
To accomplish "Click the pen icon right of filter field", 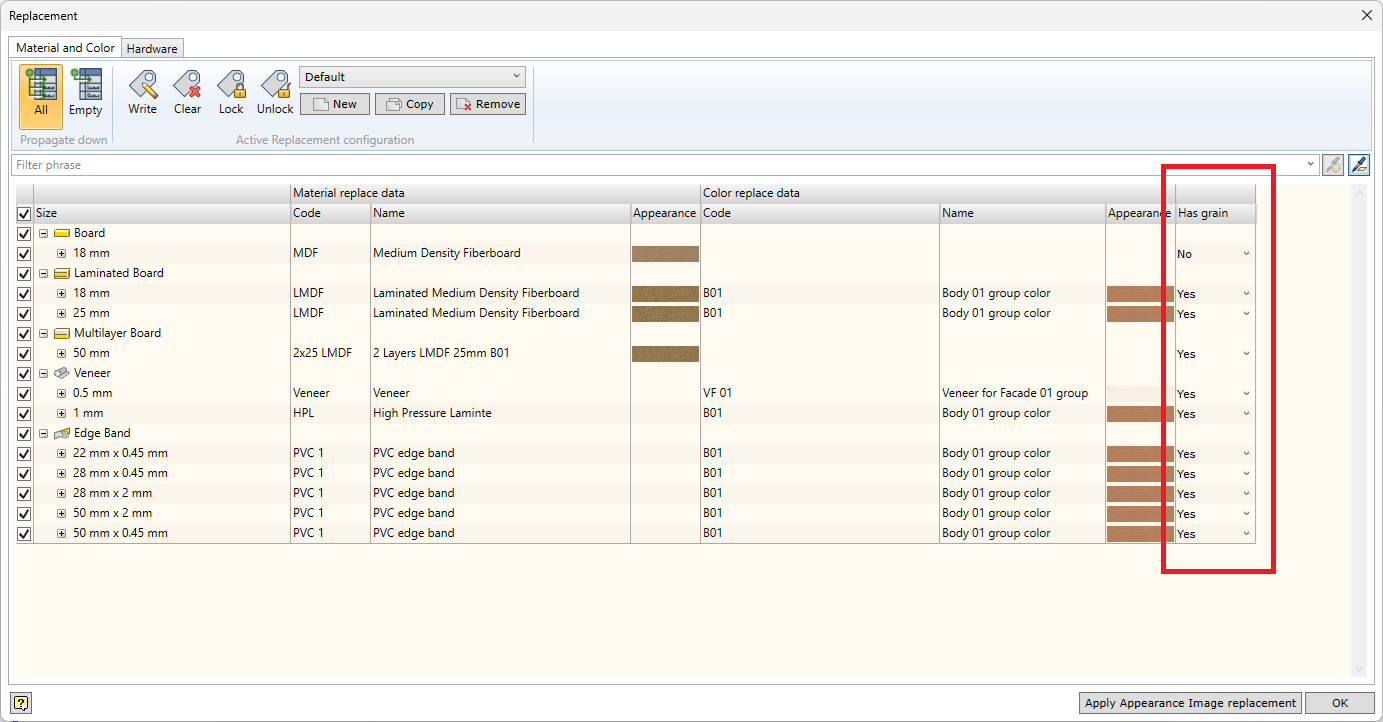I will tap(1359, 165).
